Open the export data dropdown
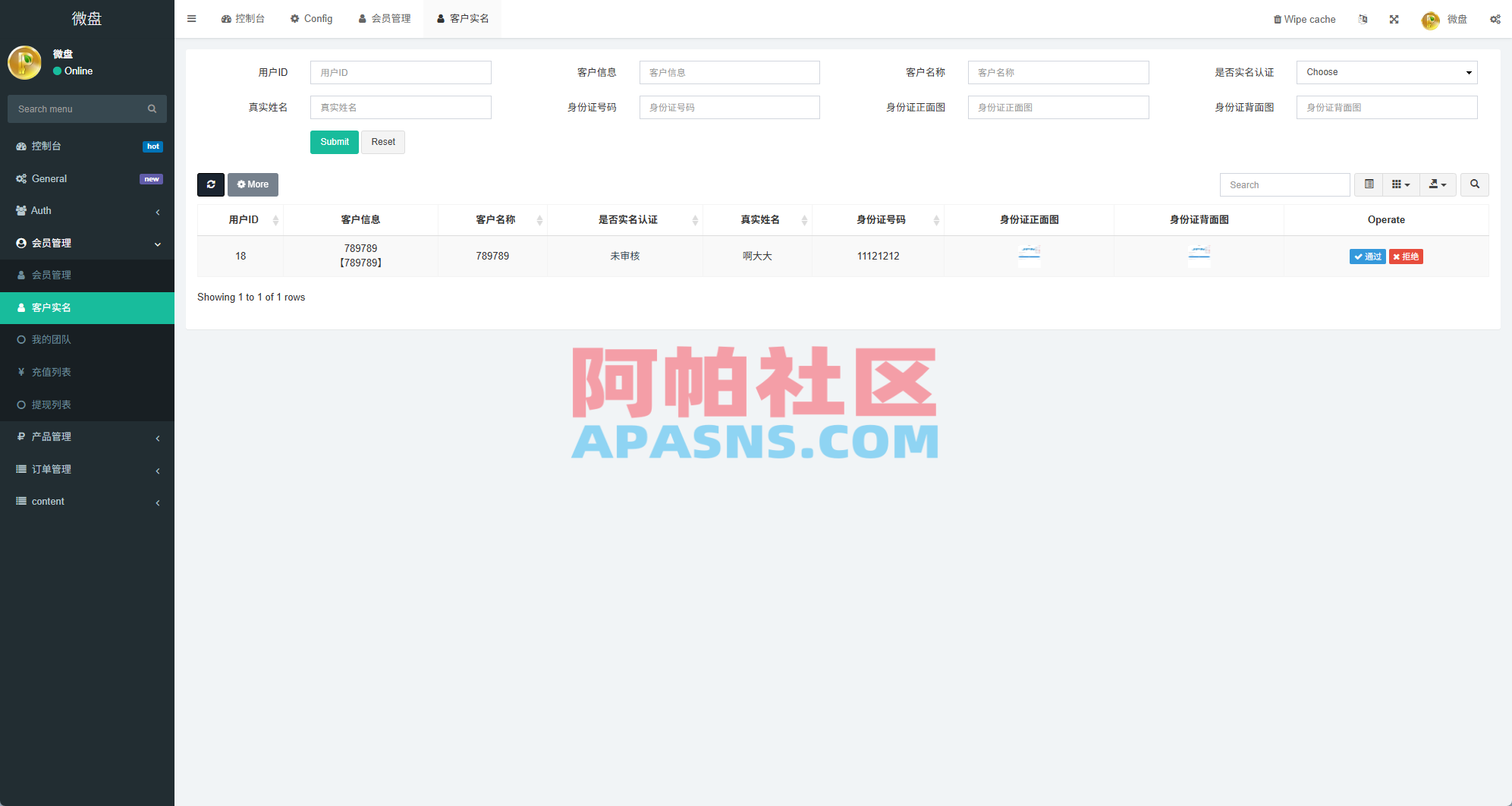1512x806 pixels. (x=1438, y=184)
